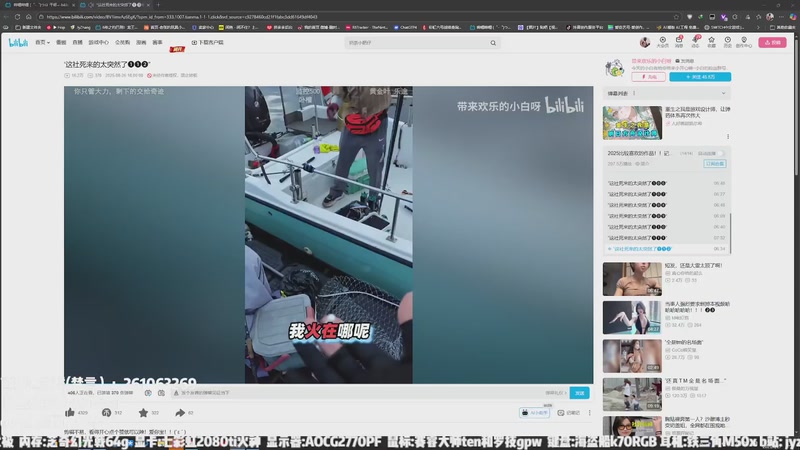
Task: Click the video player to pause
Action: [x=328, y=235]
